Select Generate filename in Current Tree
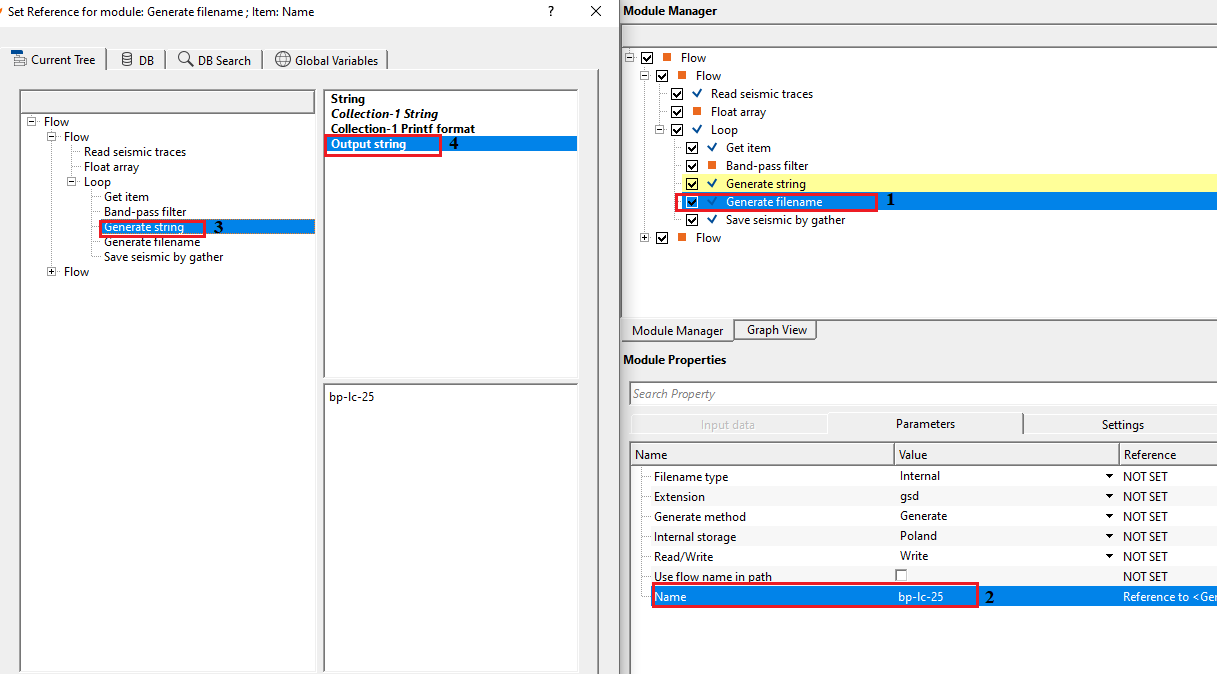The image size is (1217, 674). tap(152, 242)
